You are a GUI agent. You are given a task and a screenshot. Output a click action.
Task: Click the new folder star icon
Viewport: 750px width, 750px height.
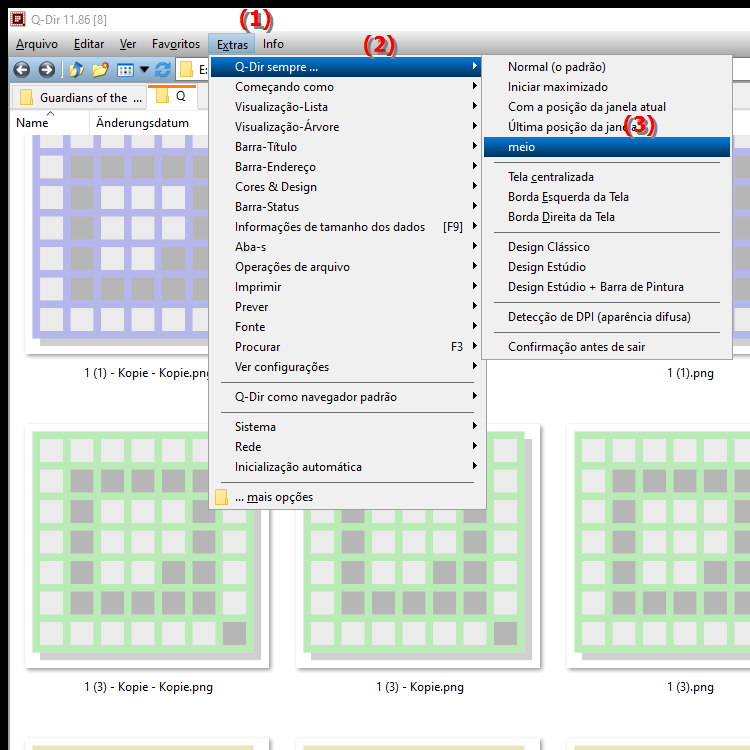point(100,70)
